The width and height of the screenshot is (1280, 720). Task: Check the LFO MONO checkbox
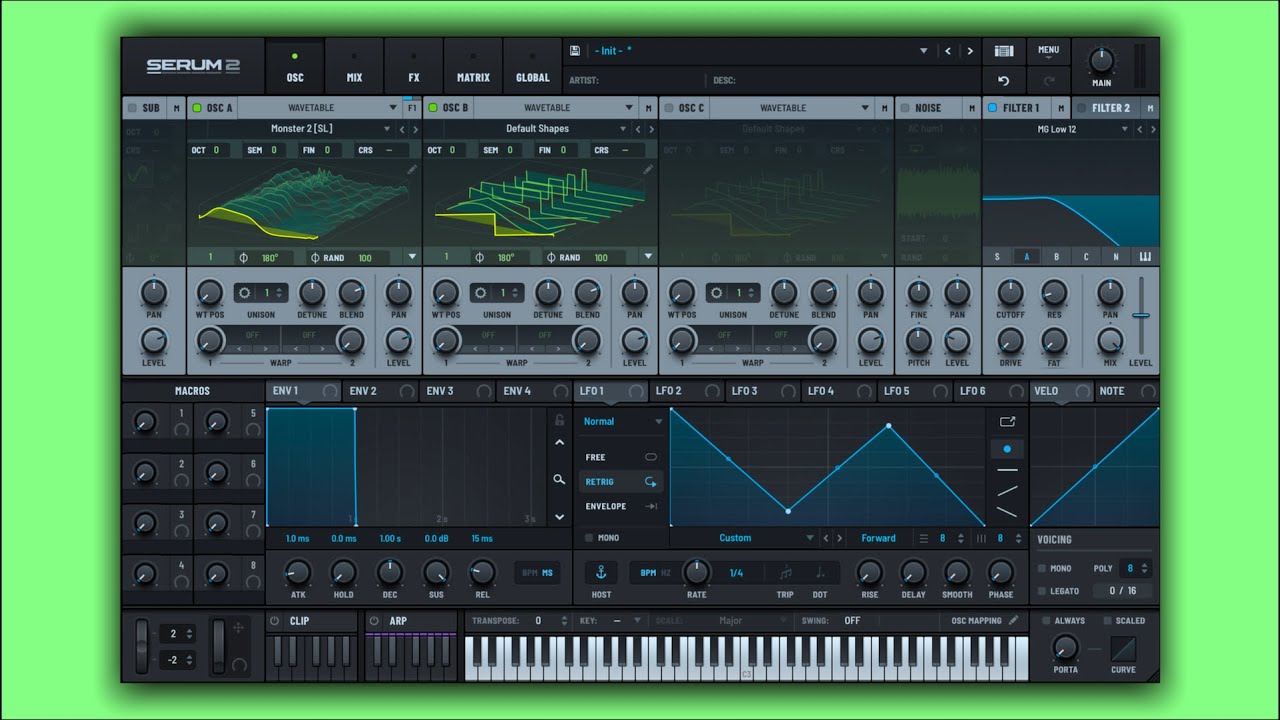point(589,538)
